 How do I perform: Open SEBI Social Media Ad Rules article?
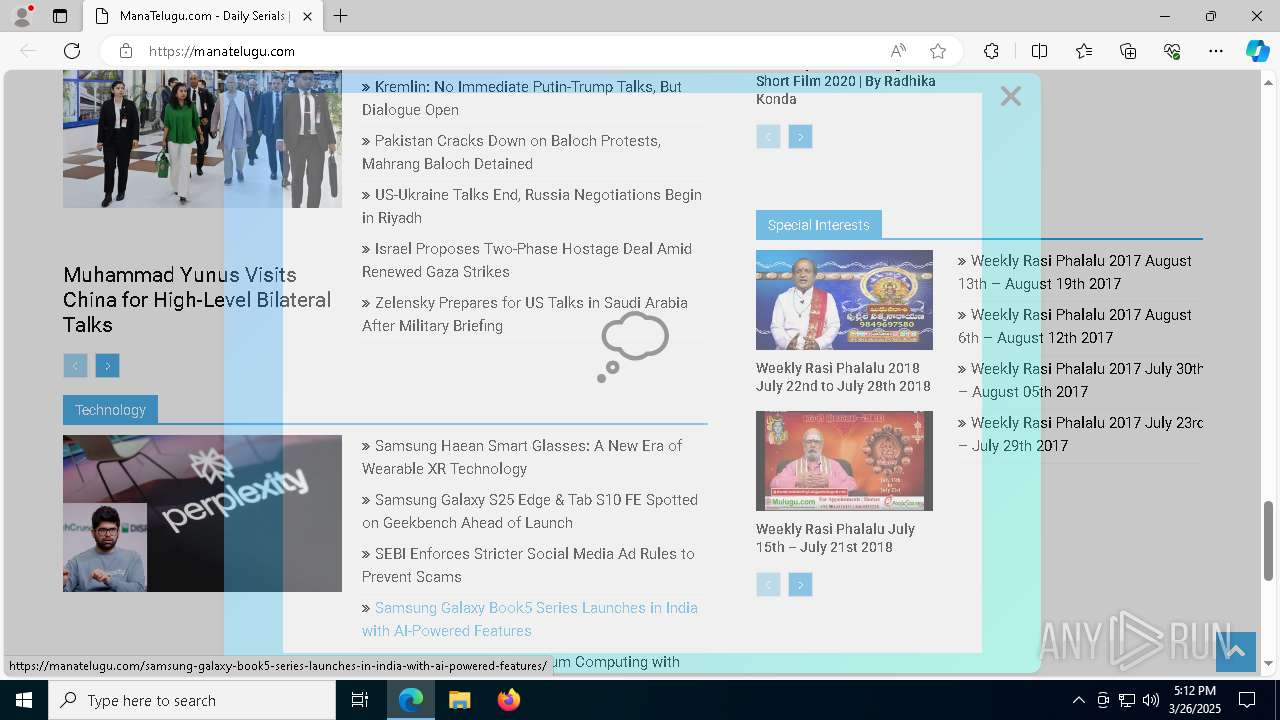pos(528,565)
